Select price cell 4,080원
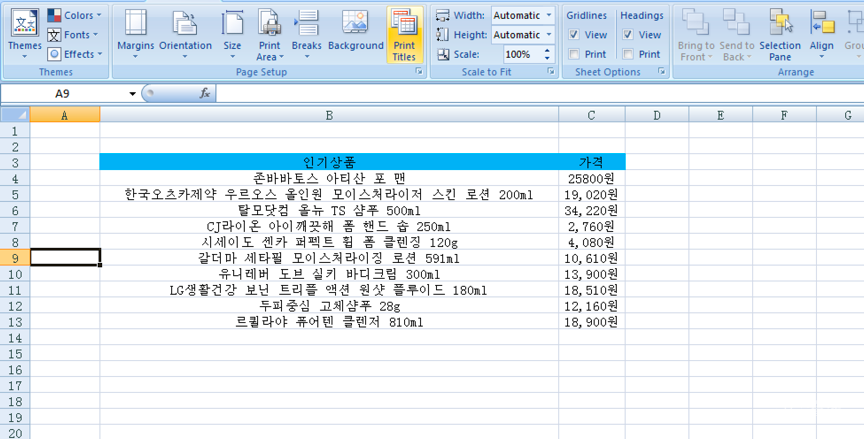Screen dimensions: 864x439 592,242
